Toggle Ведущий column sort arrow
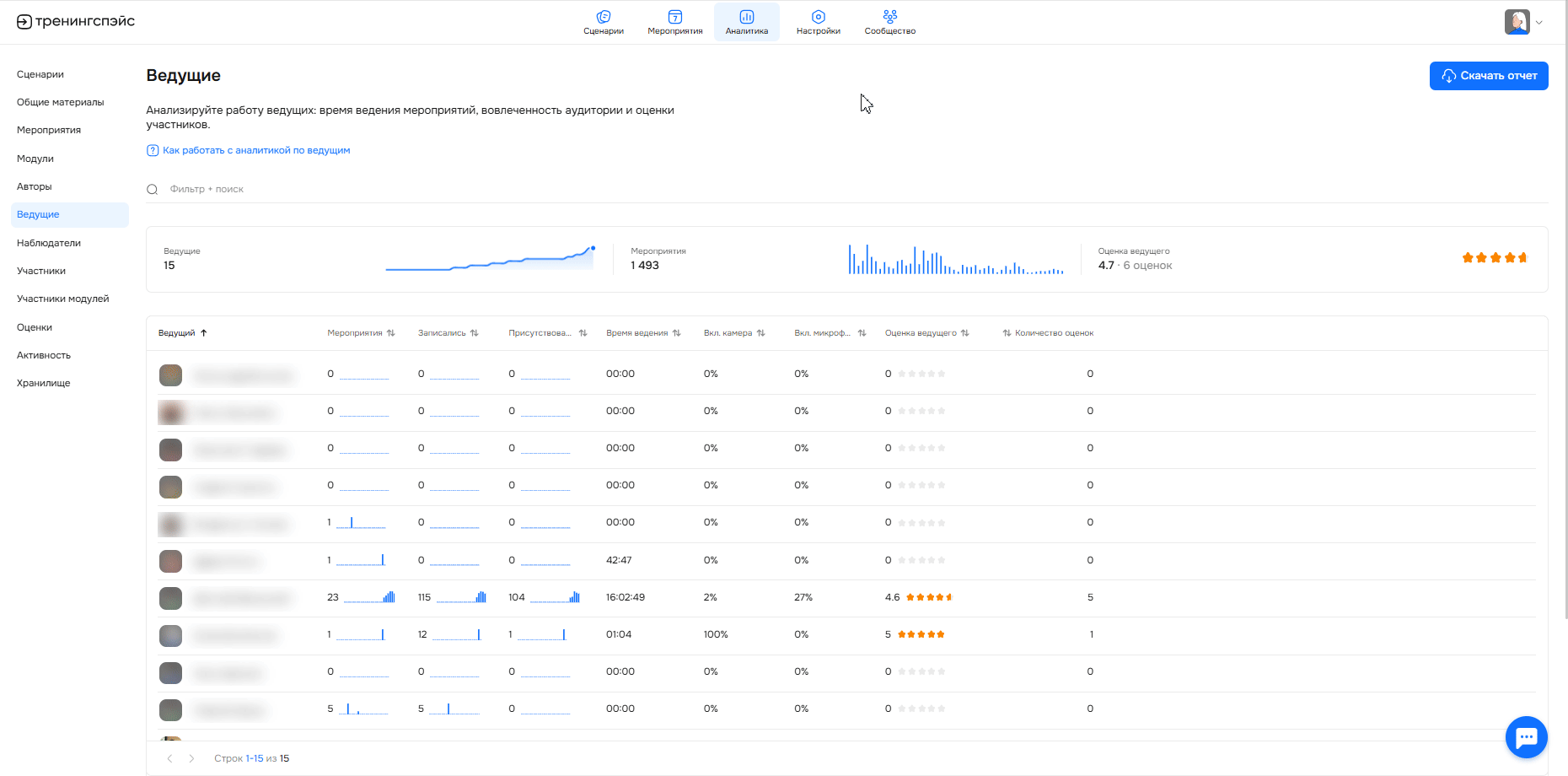This screenshot has width=1568, height=776. pos(203,333)
